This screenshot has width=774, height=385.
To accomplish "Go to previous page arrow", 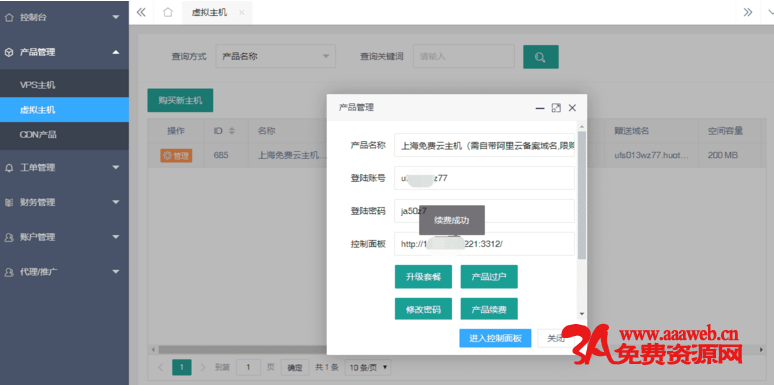I will pyautogui.click(x=160, y=367).
